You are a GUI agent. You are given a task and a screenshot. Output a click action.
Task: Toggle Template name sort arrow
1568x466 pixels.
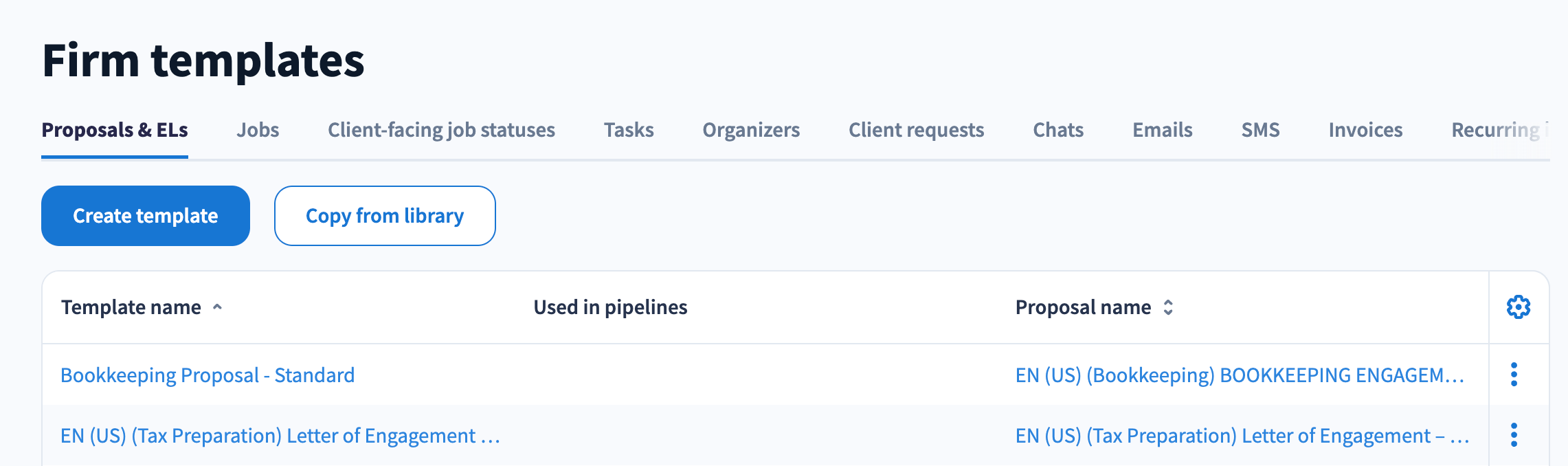point(217,307)
